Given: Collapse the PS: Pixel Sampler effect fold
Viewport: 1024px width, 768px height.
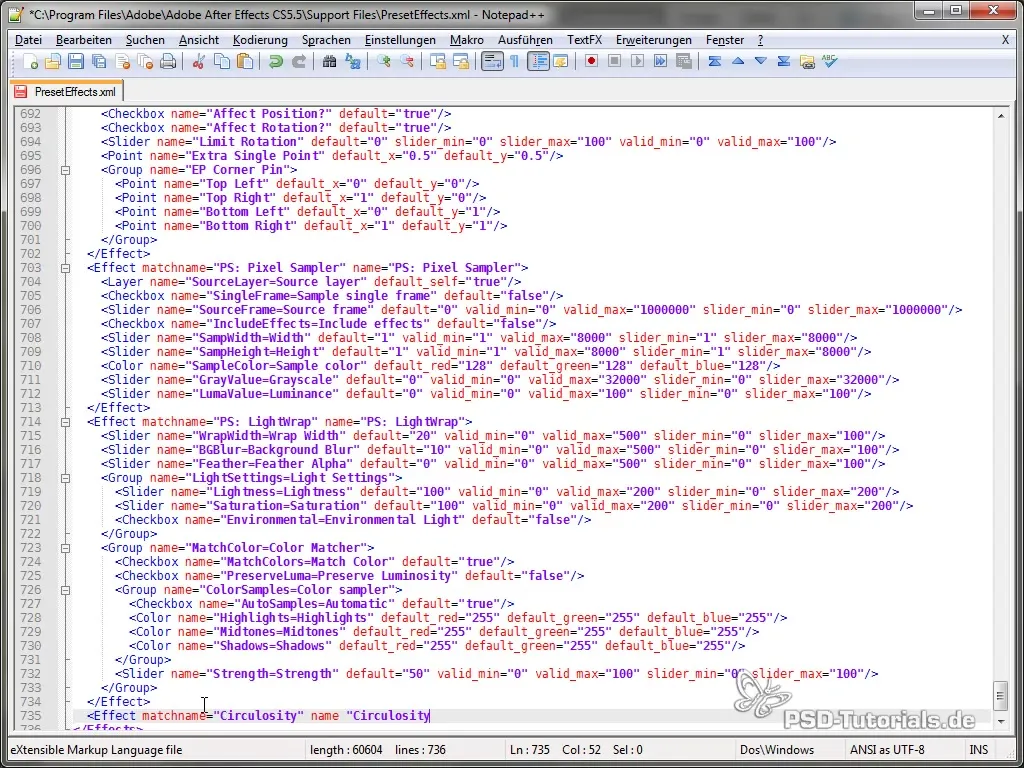Looking at the screenshot, I should (65, 268).
